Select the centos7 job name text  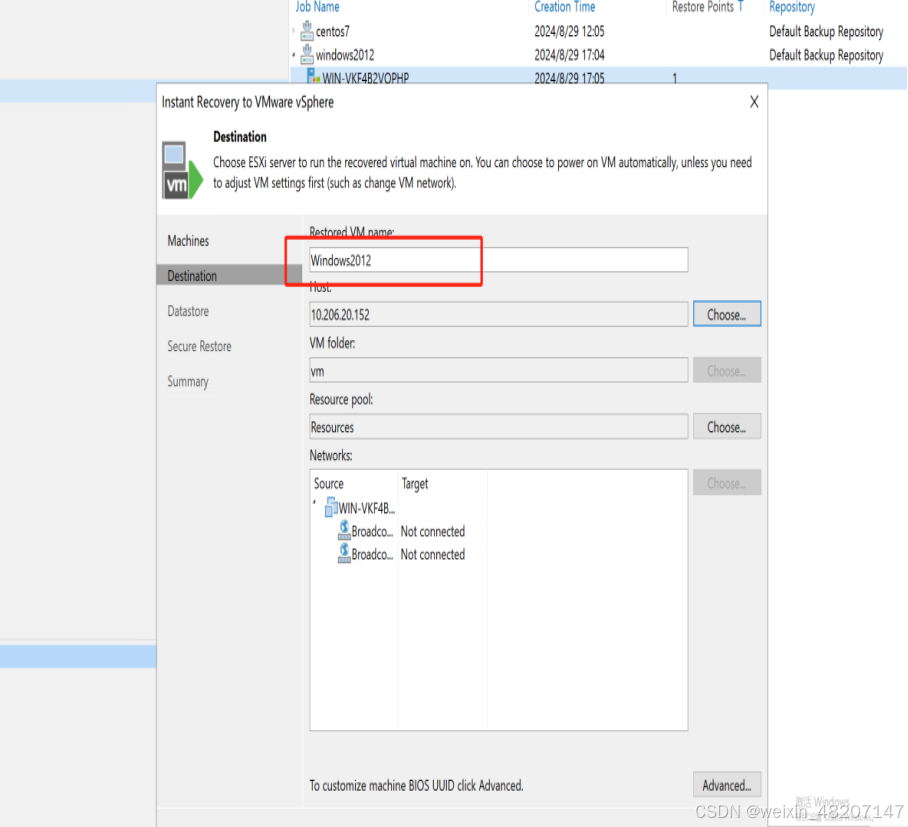click(x=332, y=31)
